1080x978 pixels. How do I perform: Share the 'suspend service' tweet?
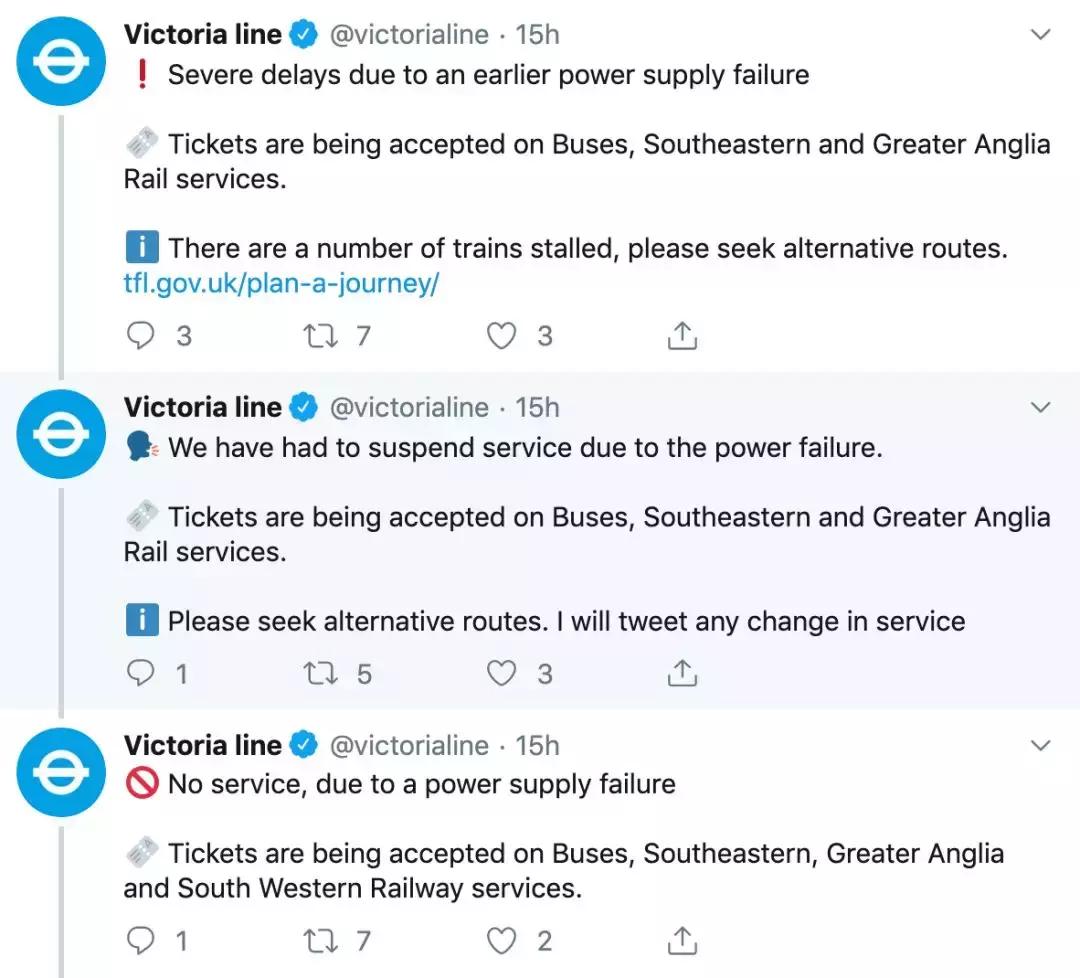point(682,674)
